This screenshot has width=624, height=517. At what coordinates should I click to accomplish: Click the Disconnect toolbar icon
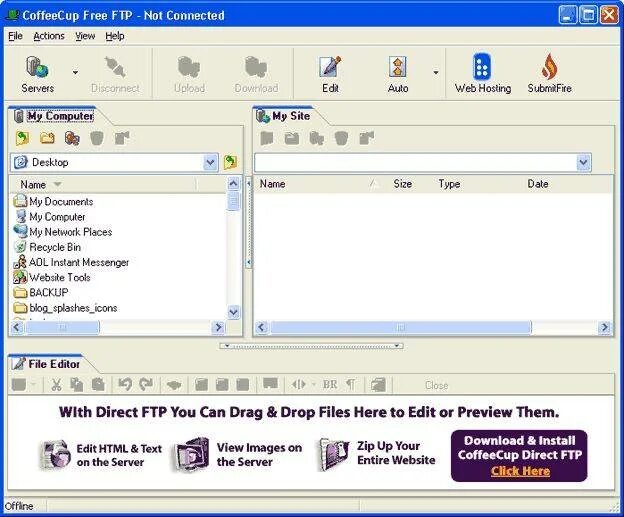[115, 74]
